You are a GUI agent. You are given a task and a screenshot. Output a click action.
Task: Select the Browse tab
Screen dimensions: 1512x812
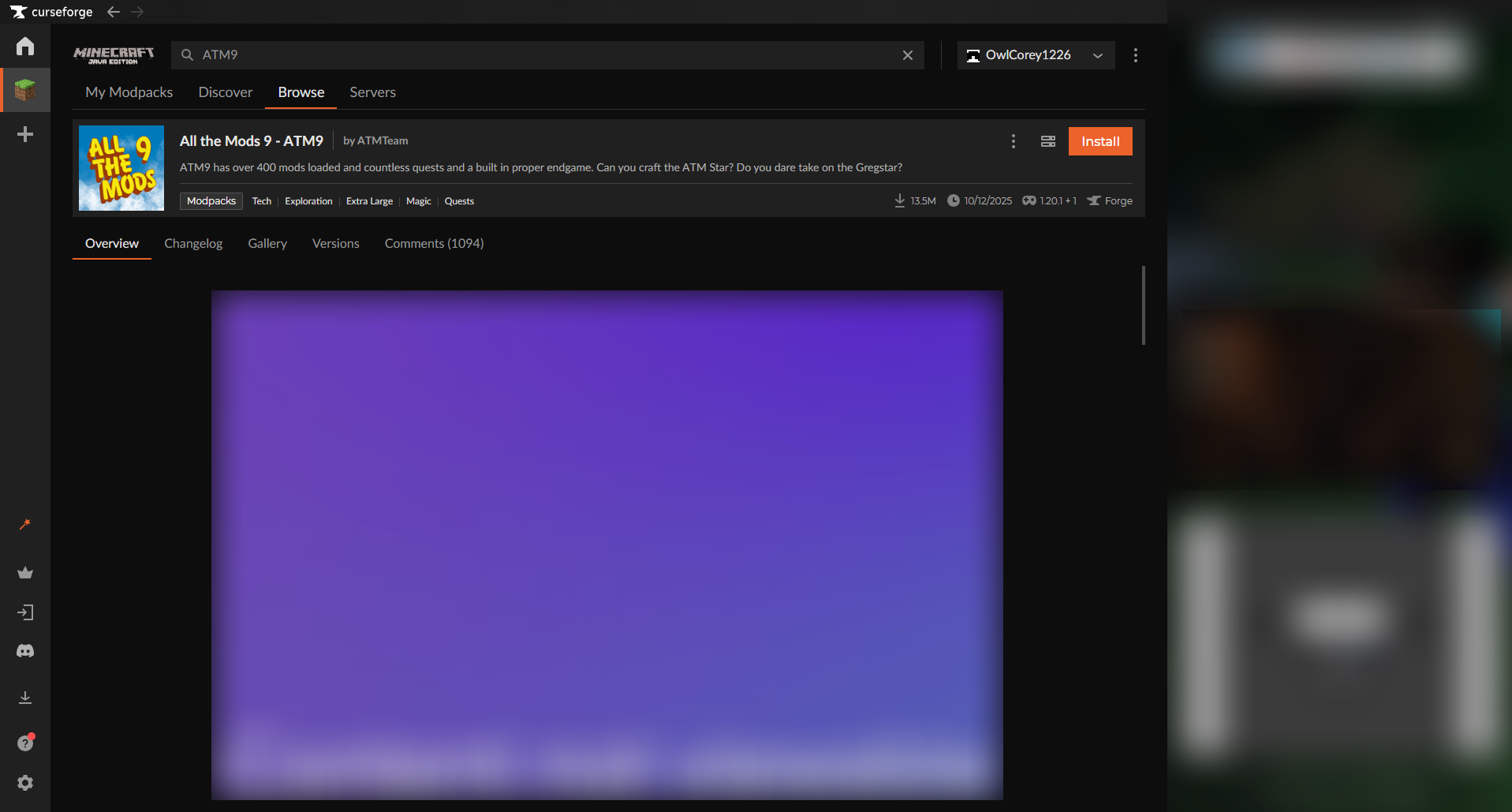point(301,92)
